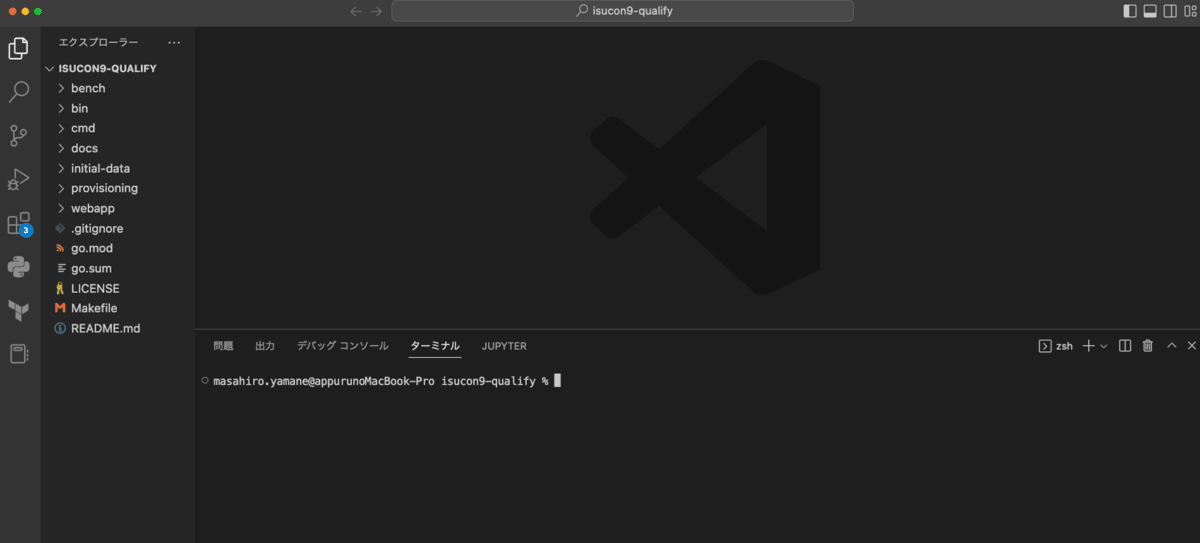Split the terminal pane
Screen dimensions: 1200x543
(x=1125, y=346)
